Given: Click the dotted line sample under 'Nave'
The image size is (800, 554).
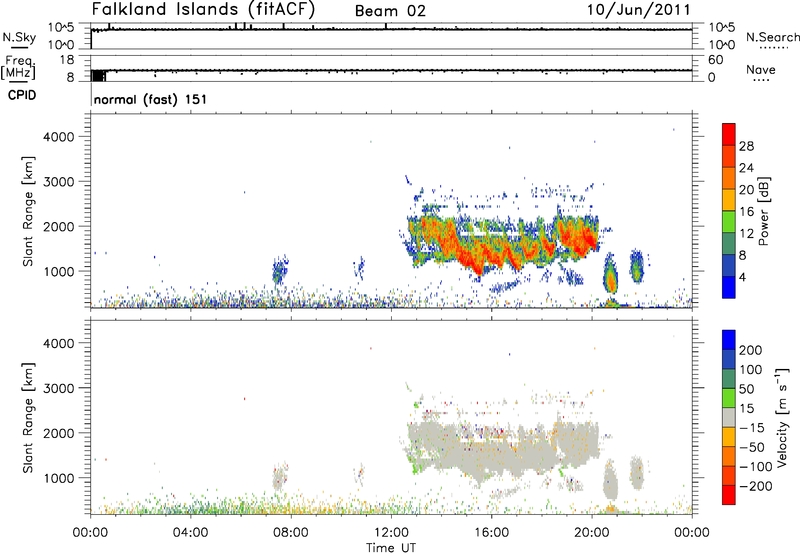Looking at the screenshot, I should click(761, 81).
